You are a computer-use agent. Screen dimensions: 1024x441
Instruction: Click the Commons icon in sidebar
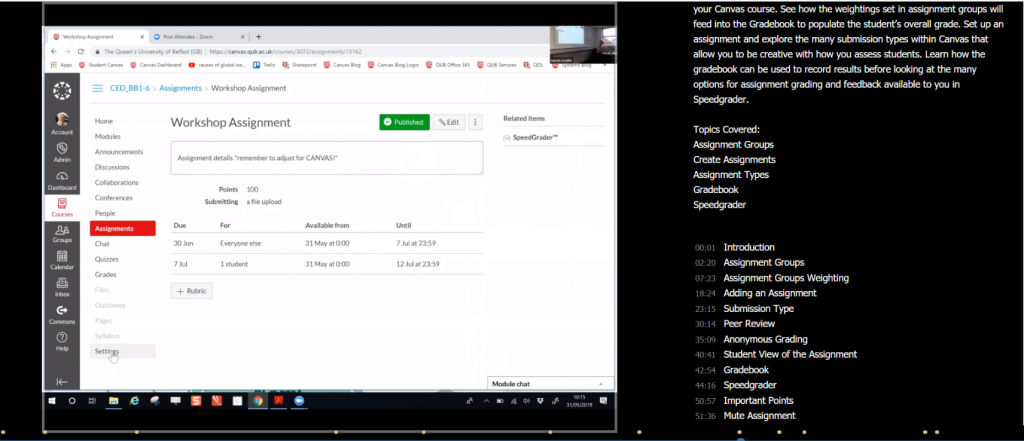(62, 314)
